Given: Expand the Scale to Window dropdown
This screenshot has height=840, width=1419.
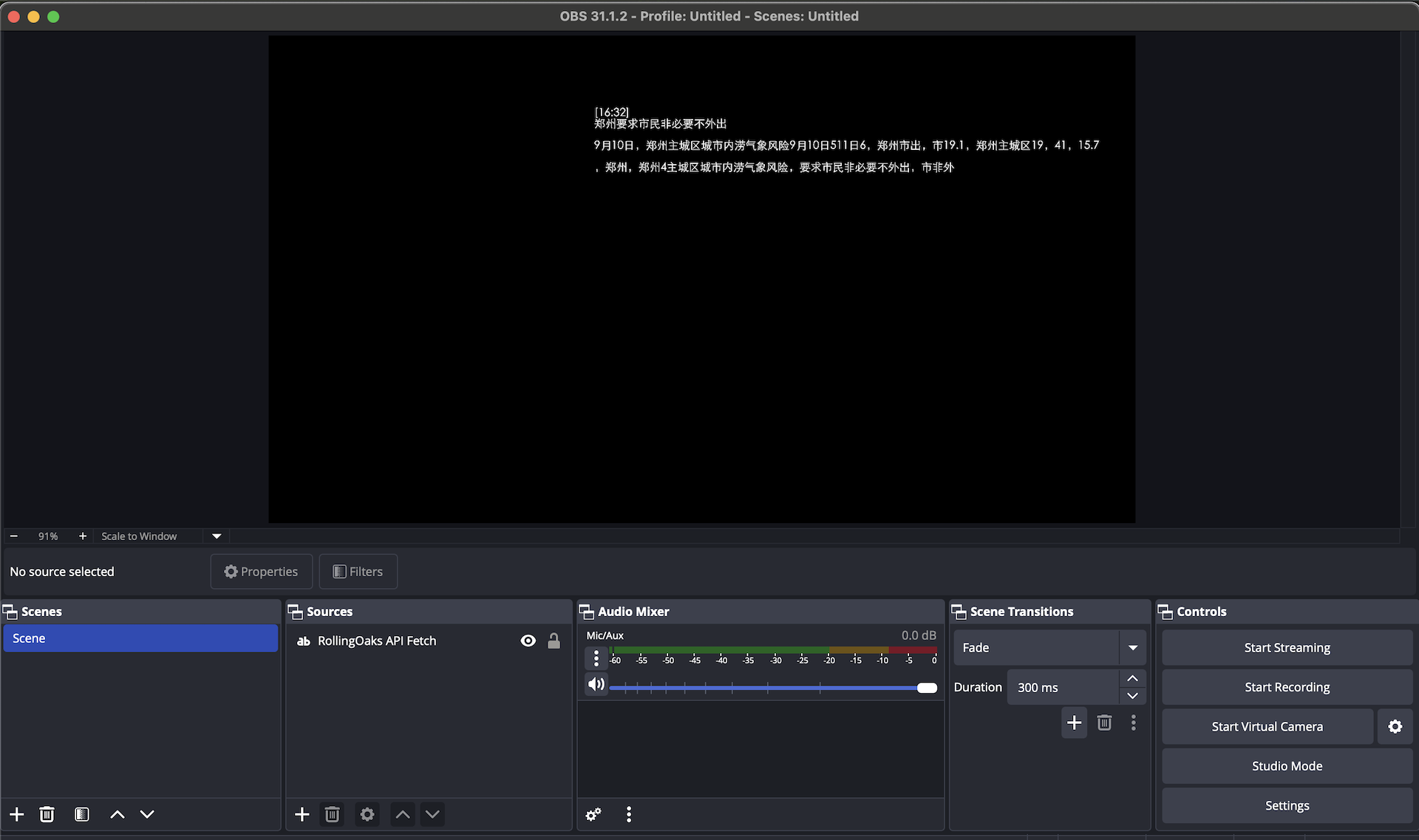Looking at the screenshot, I should coord(217,536).
